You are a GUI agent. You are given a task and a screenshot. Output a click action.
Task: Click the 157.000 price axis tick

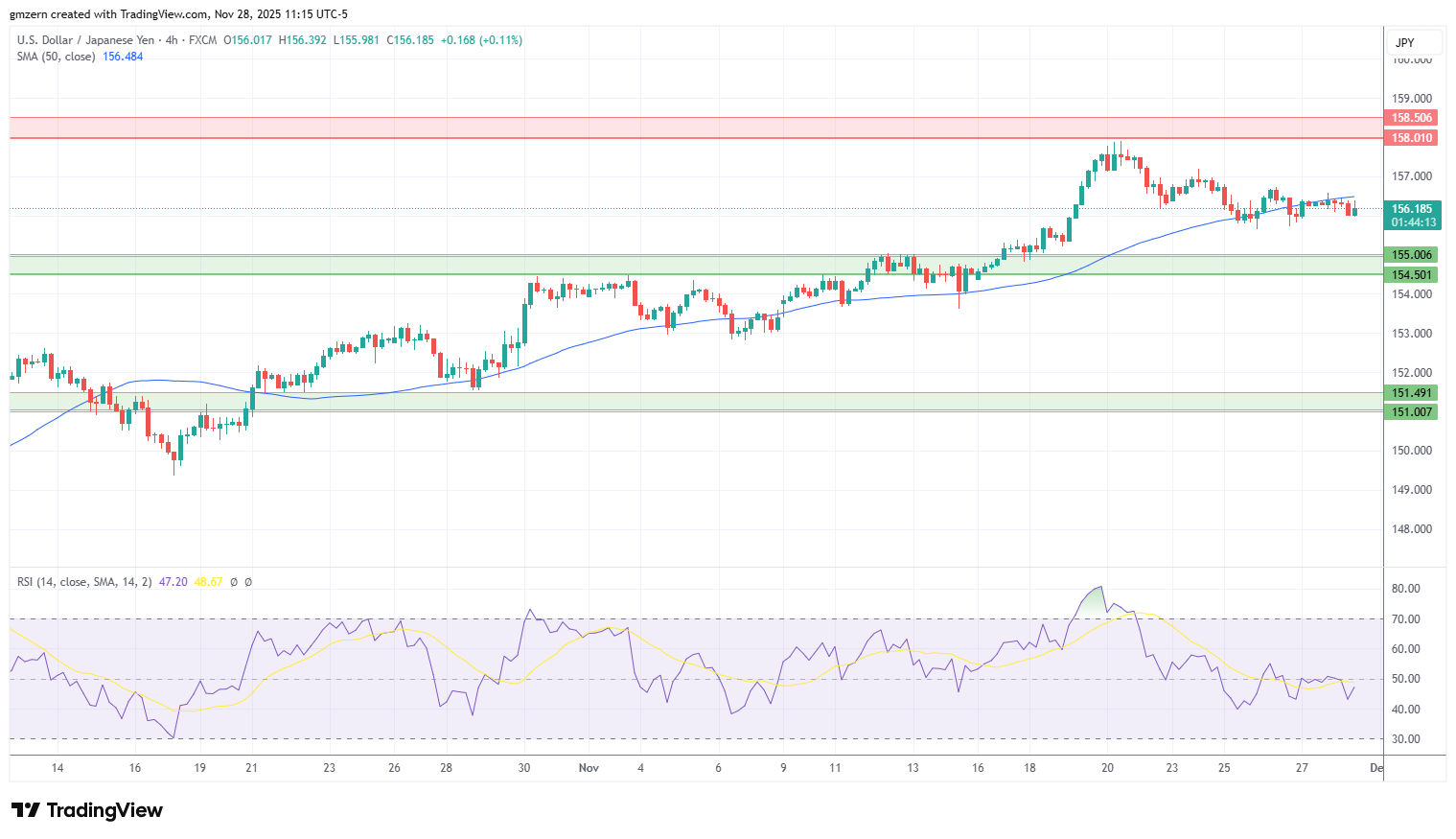pos(1412,176)
